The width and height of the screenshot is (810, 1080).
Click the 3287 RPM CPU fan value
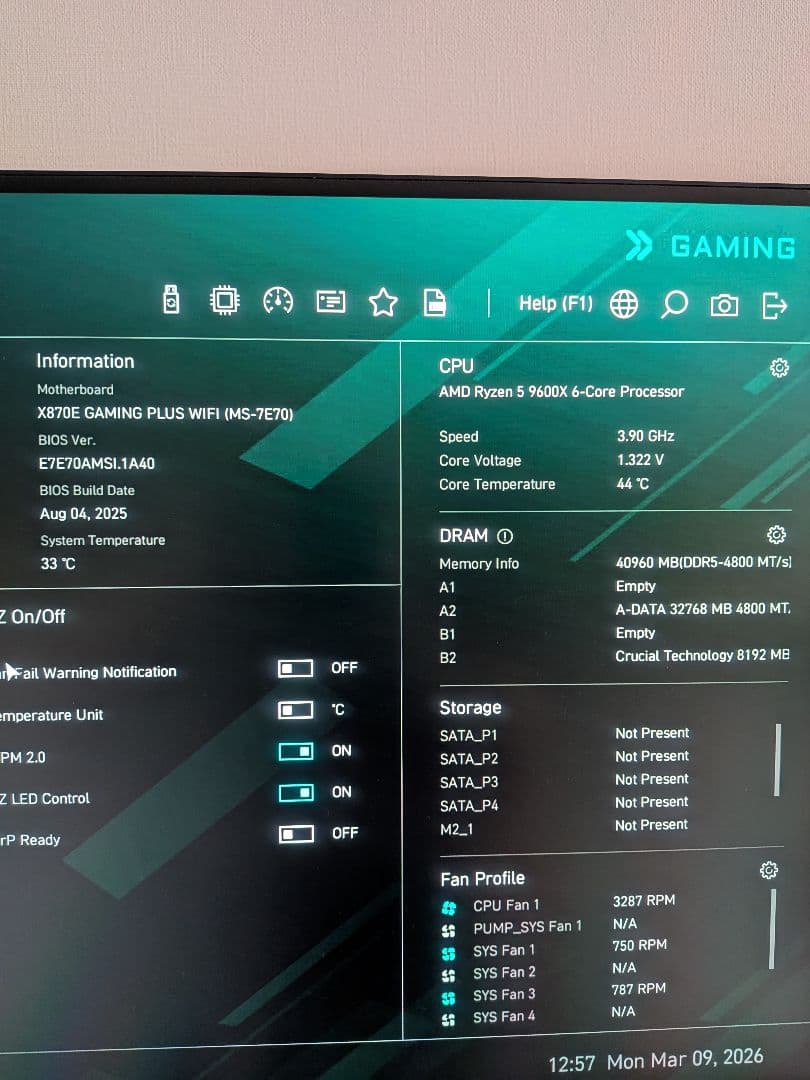pos(644,901)
